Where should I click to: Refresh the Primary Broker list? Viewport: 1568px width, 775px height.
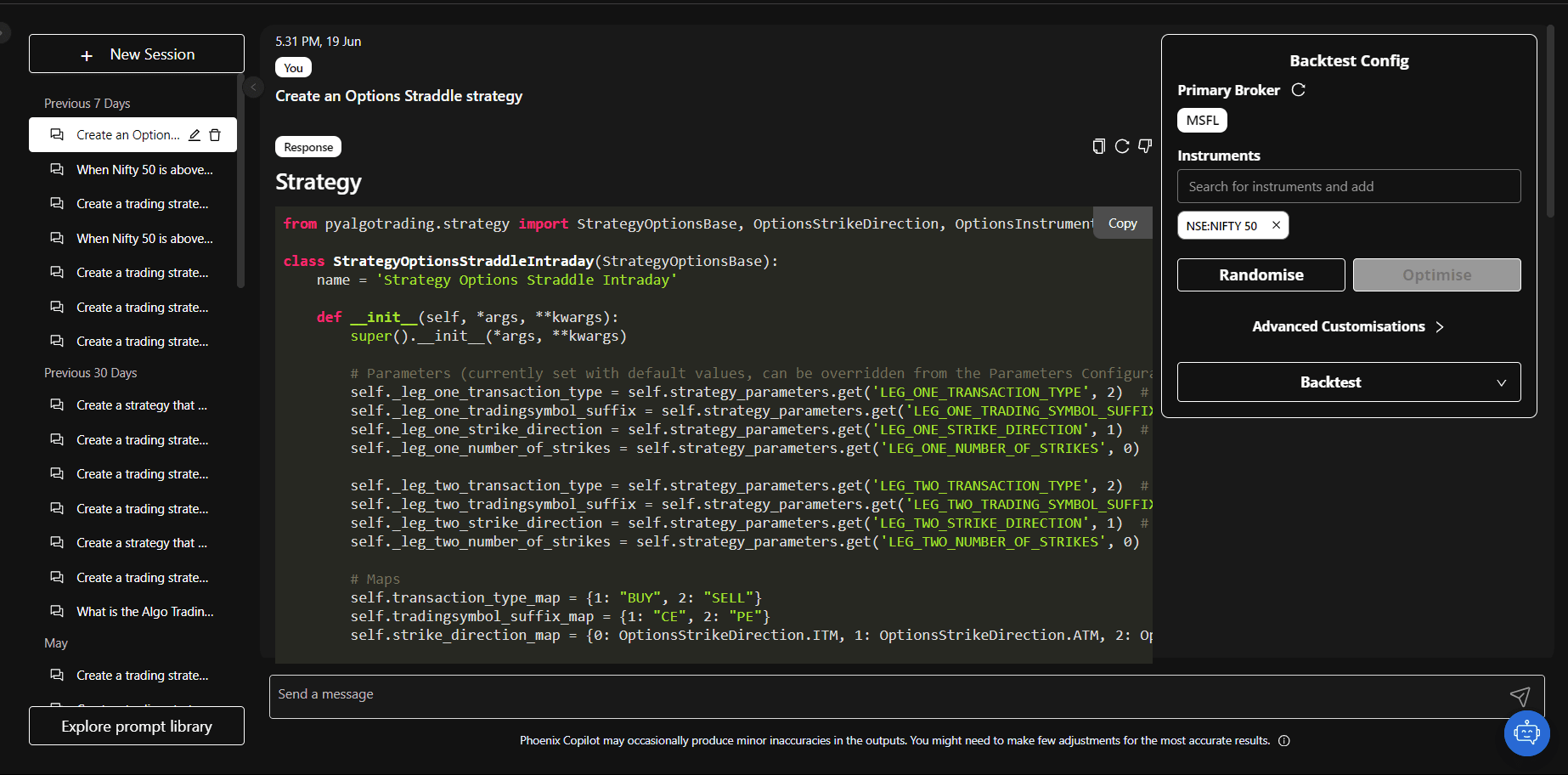click(1298, 90)
